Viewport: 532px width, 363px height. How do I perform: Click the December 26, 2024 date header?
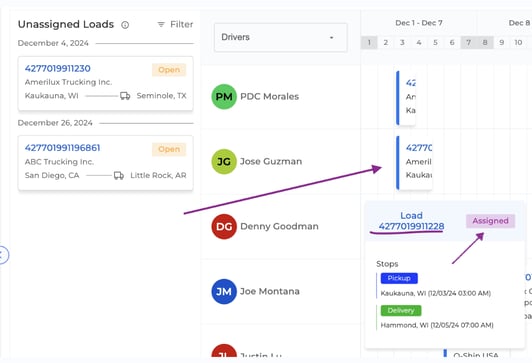[x=55, y=123]
